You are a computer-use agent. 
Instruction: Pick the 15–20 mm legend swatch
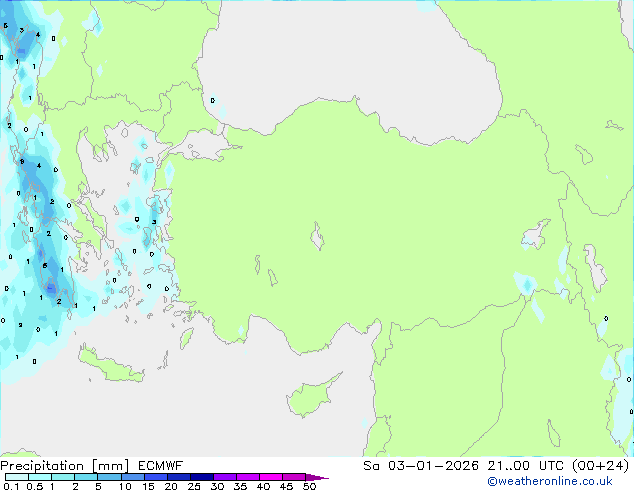point(155,477)
